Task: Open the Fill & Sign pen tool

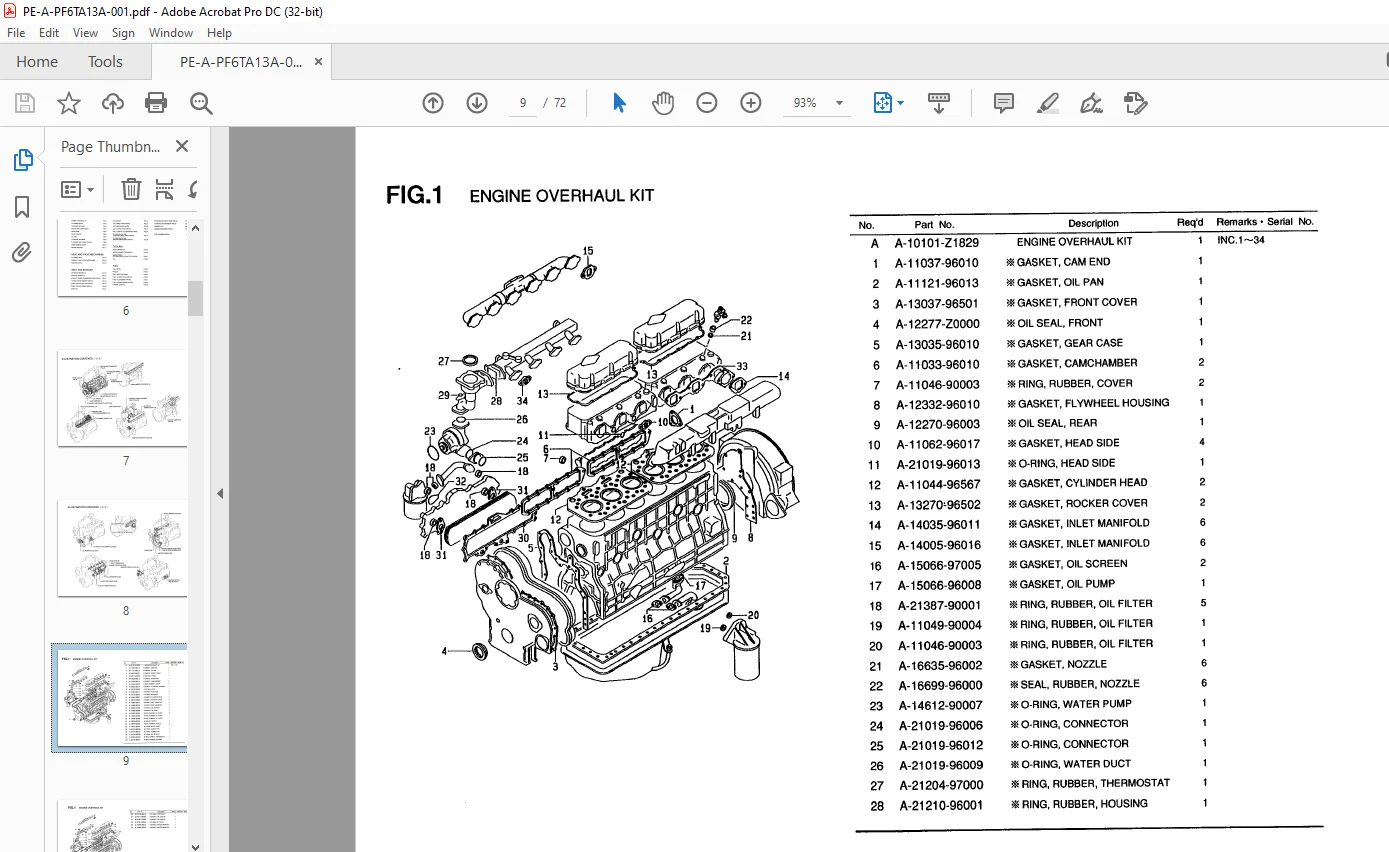Action: pos(1092,103)
